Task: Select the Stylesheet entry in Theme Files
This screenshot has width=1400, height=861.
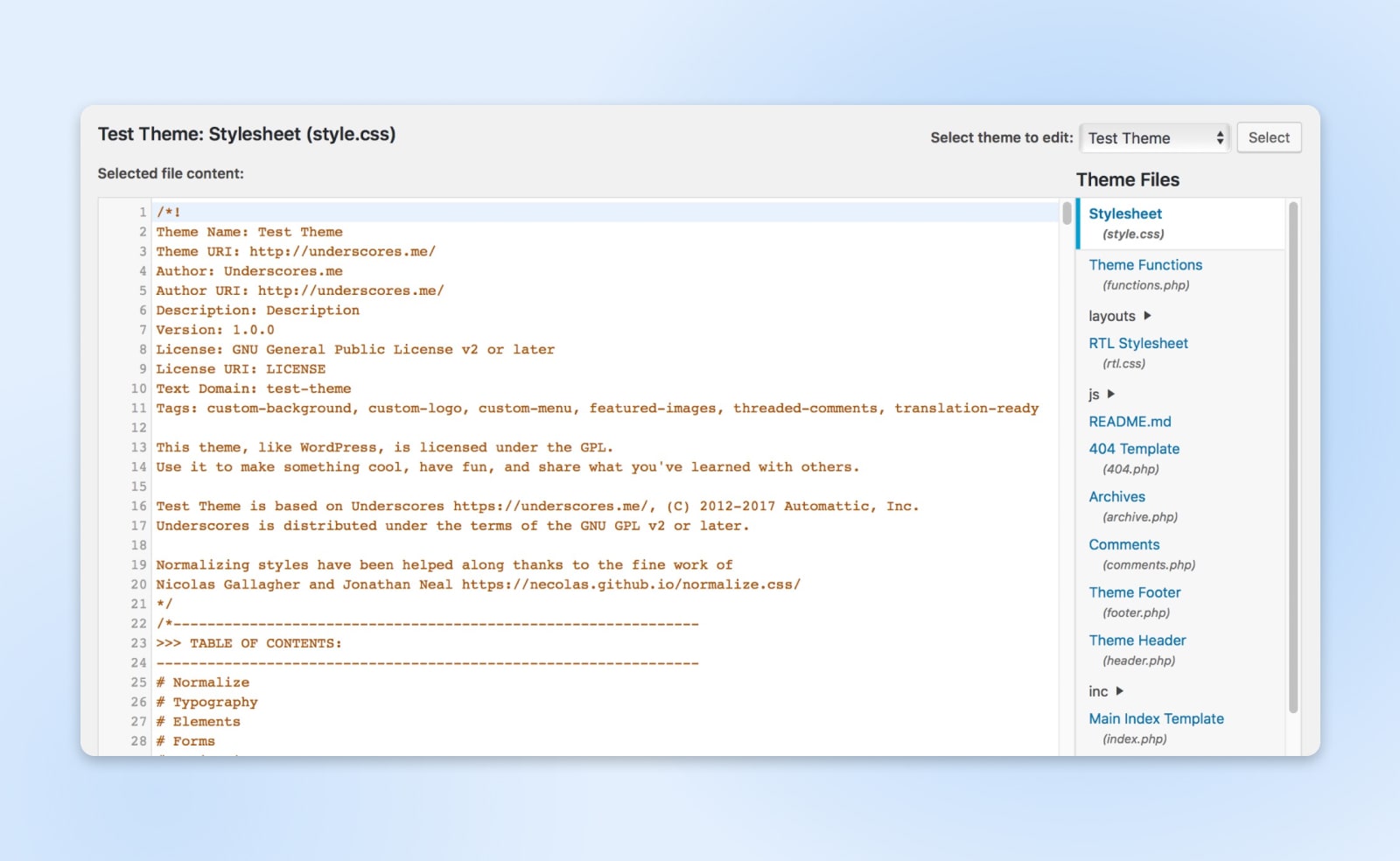Action: click(1124, 213)
